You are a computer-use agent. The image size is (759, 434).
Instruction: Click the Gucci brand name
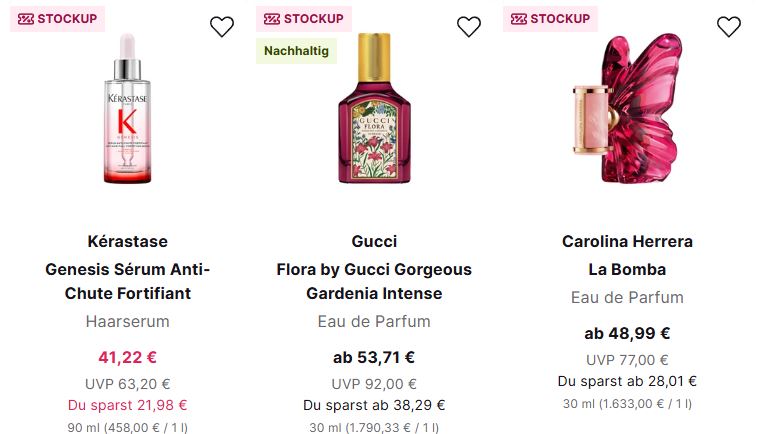(374, 242)
